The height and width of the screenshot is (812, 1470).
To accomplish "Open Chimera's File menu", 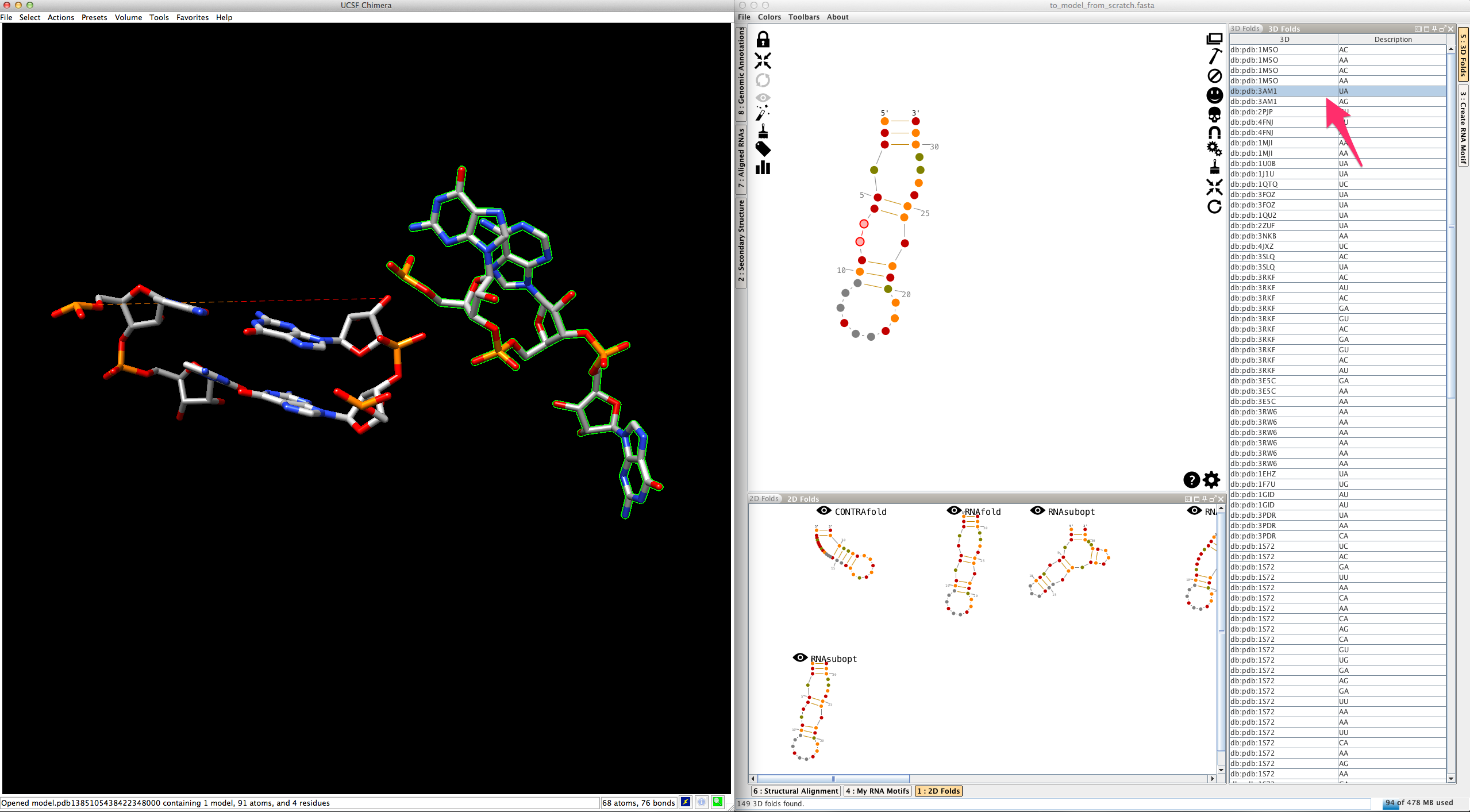I will point(6,17).
